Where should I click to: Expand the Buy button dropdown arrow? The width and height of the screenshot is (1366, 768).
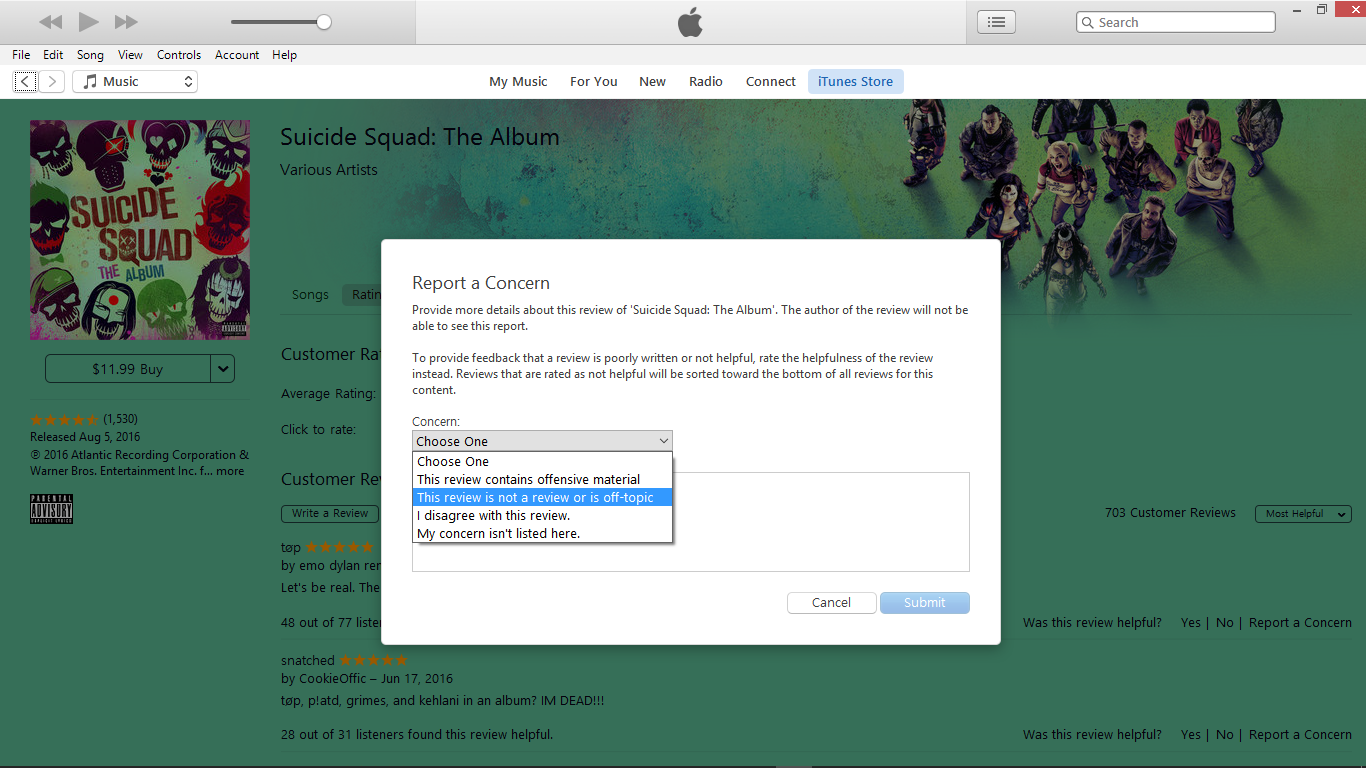tap(223, 369)
